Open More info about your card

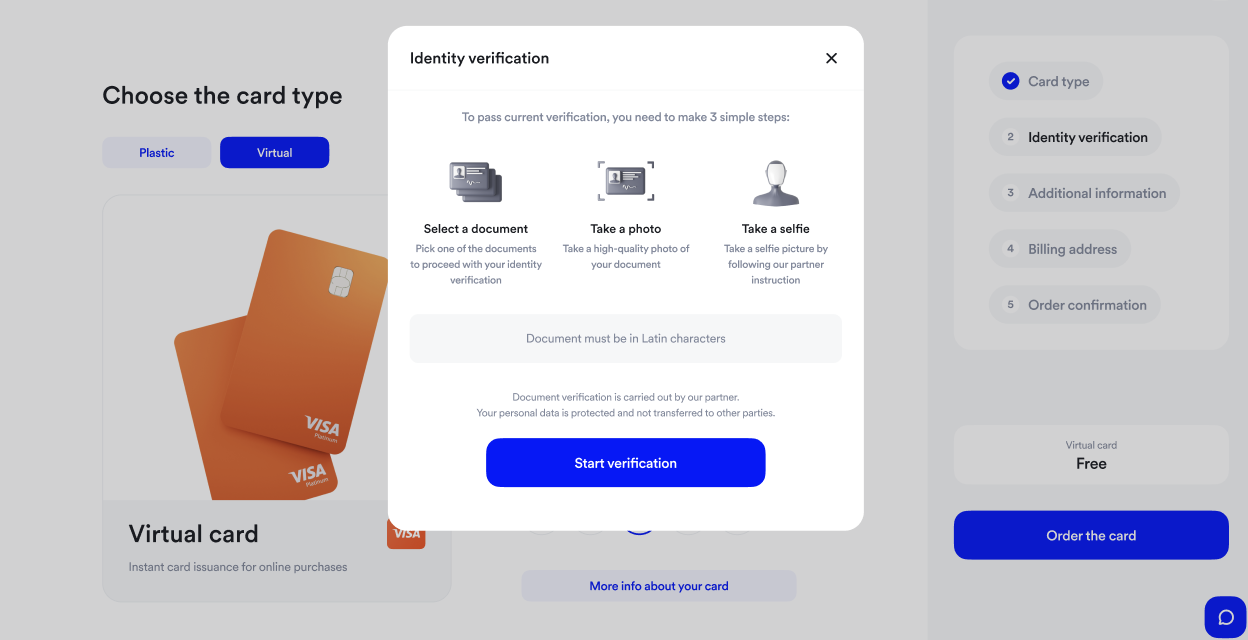click(x=658, y=585)
